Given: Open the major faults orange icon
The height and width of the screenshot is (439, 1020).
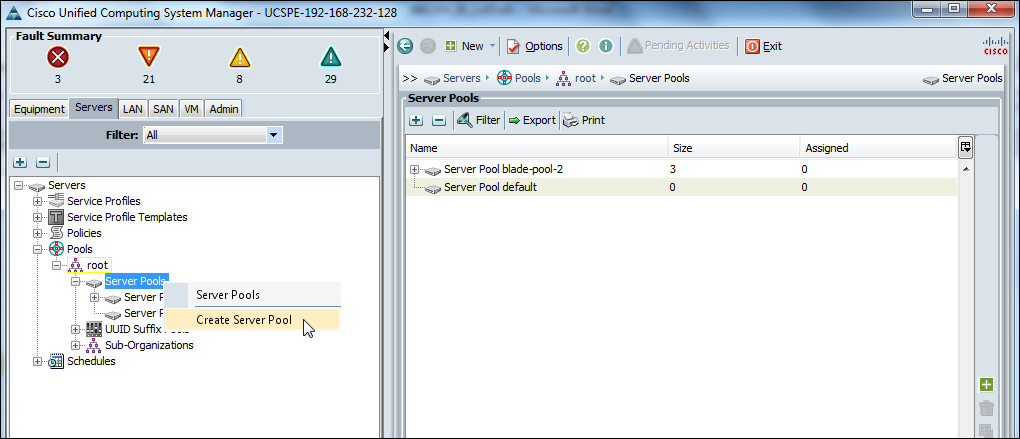Looking at the screenshot, I should pyautogui.click(x=149, y=58).
